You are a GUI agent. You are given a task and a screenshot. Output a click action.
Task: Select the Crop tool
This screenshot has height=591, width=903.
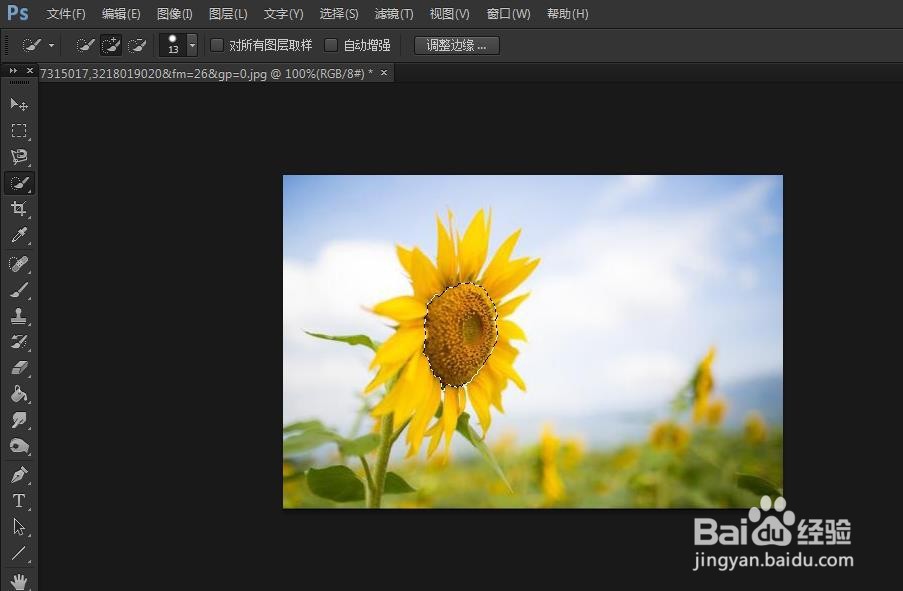(20, 209)
